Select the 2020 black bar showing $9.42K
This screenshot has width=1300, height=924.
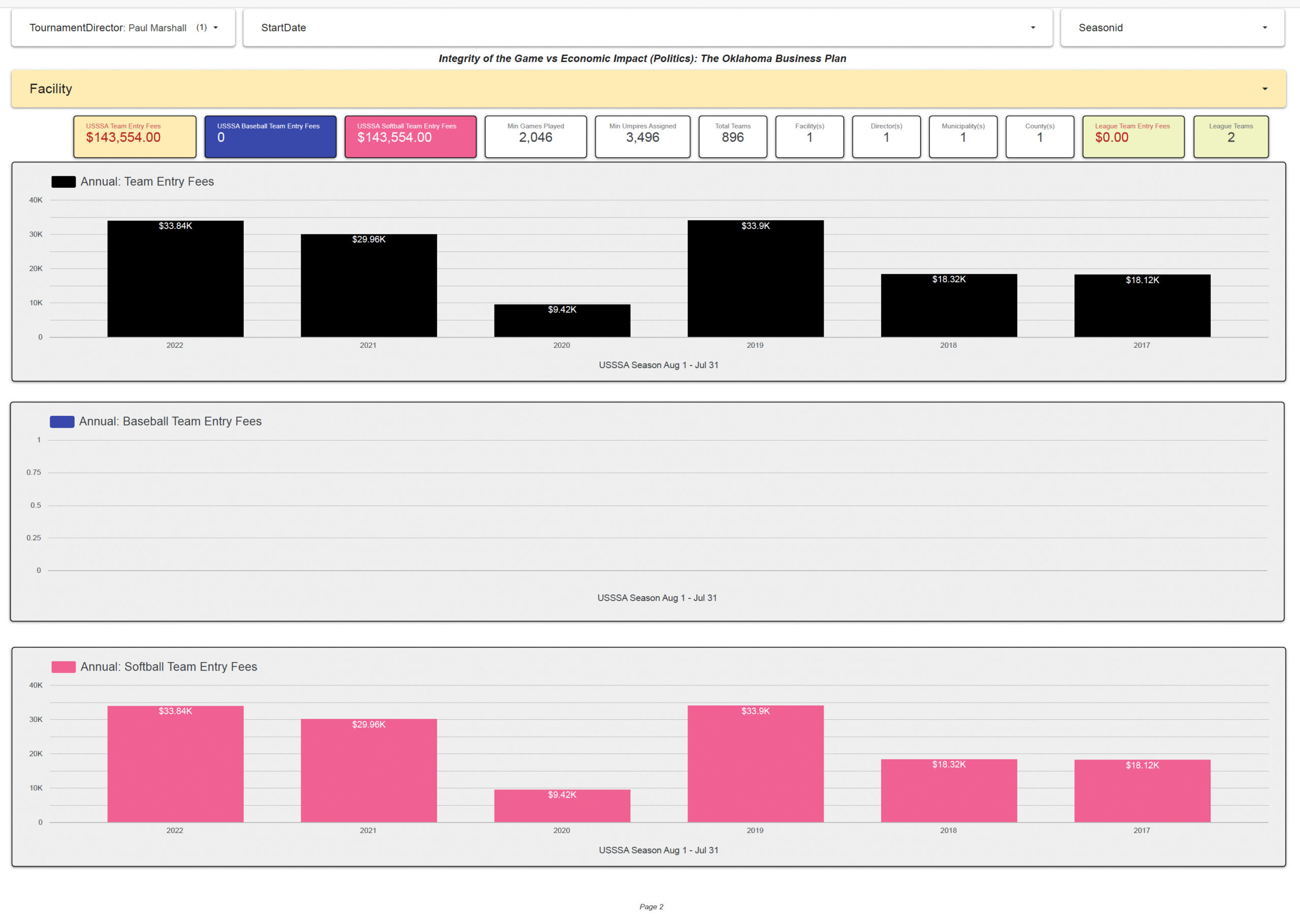[562, 321]
